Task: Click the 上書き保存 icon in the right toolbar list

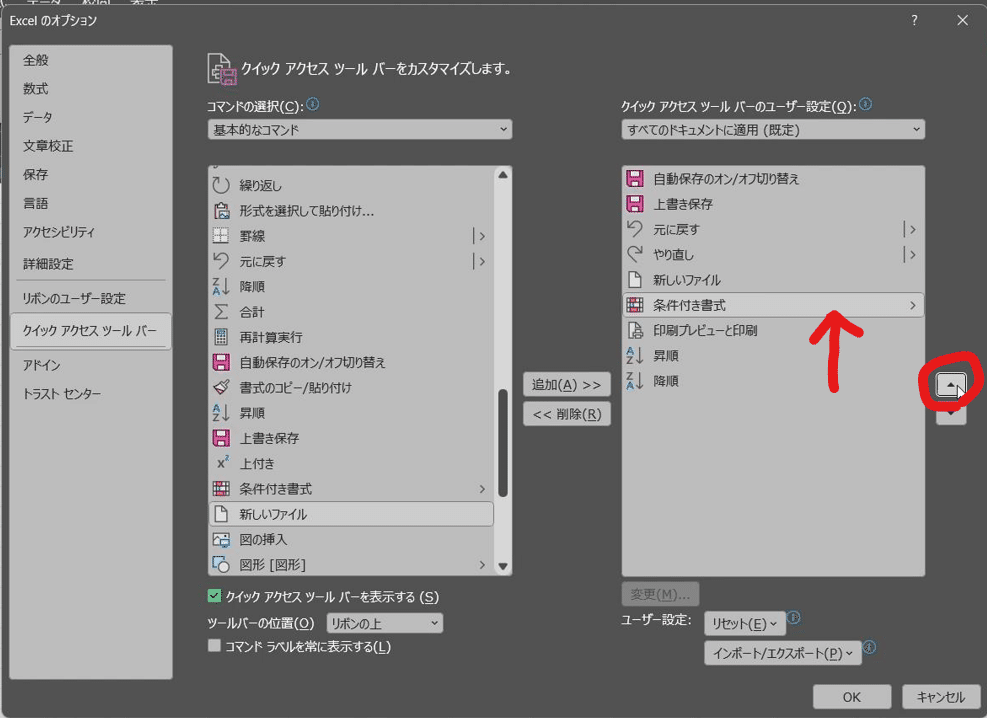Action: tap(634, 204)
